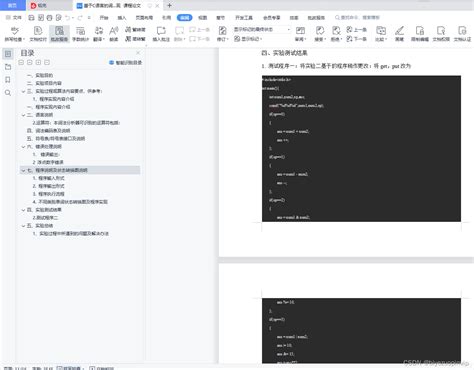The width and height of the screenshot is (474, 370).
Task: Select outline item 一、实验目的
Action: coord(40,75)
